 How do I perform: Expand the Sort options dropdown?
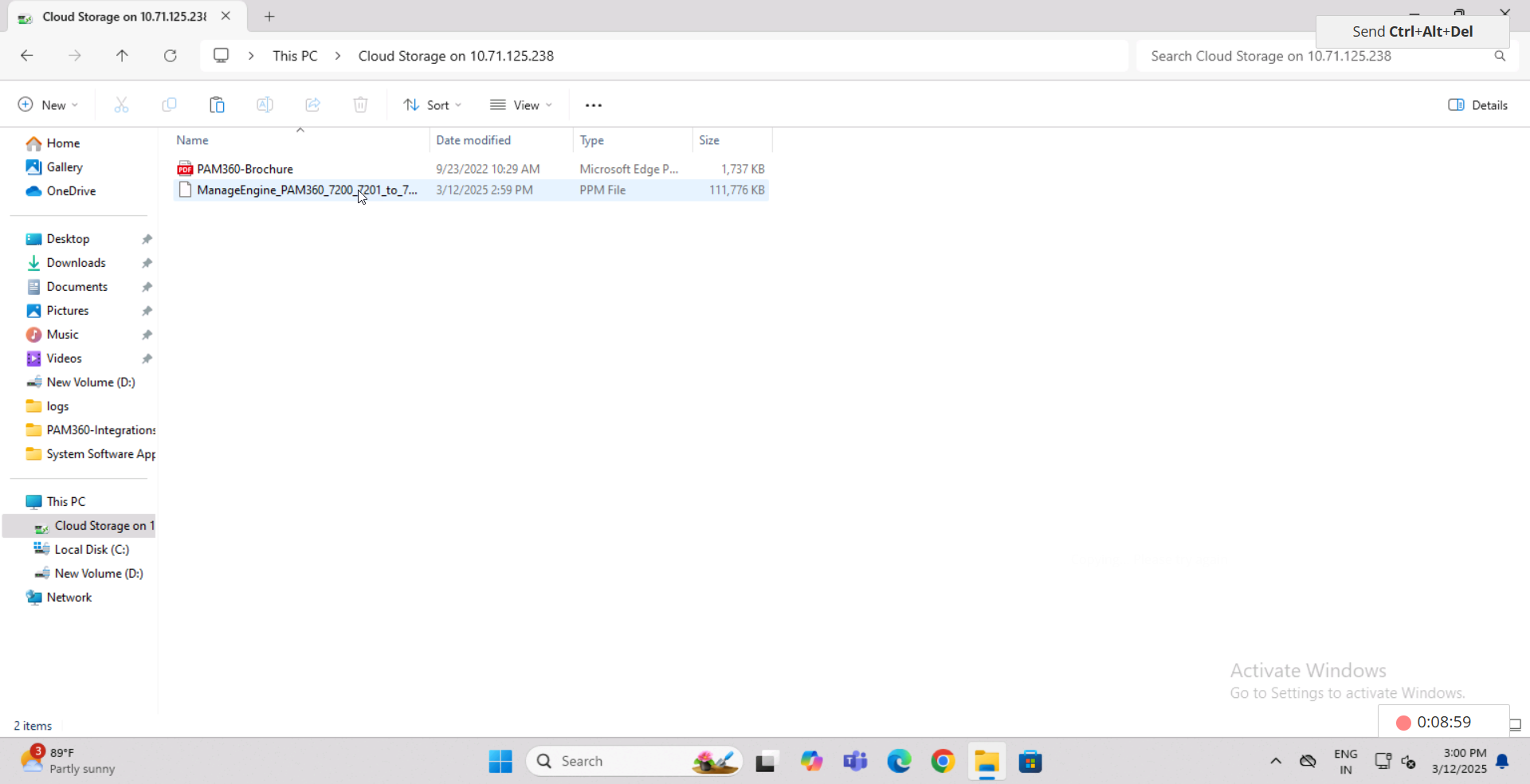[x=432, y=104]
